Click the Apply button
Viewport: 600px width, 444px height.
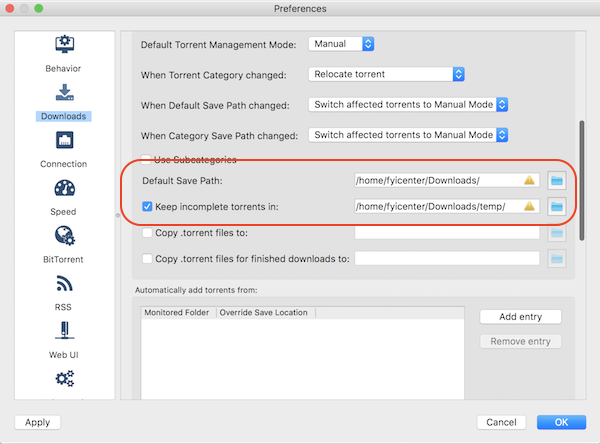click(38, 422)
